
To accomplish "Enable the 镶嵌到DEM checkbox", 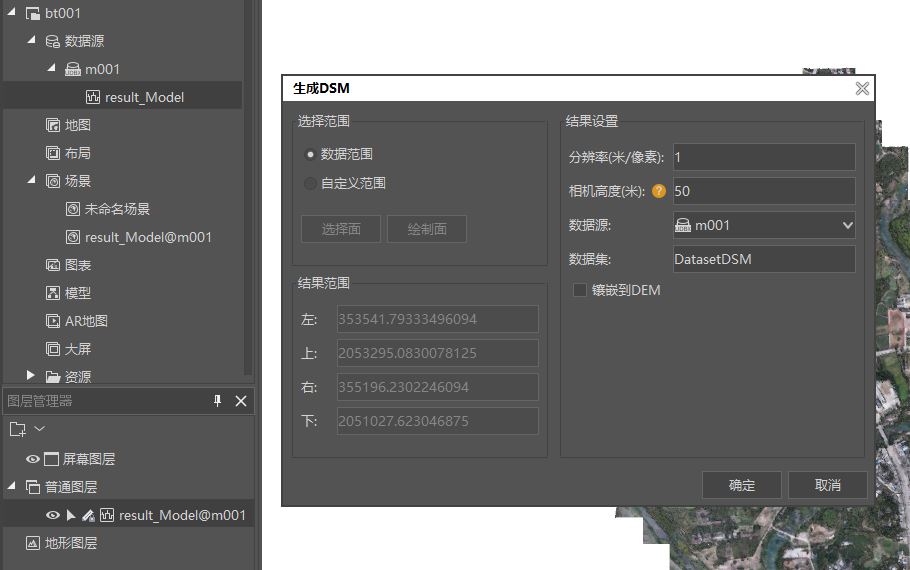I will [579, 290].
